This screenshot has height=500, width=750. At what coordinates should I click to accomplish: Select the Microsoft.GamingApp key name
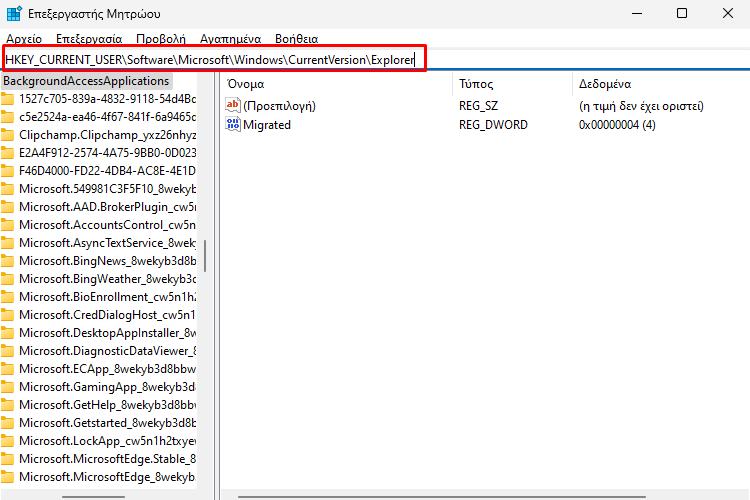coord(107,387)
